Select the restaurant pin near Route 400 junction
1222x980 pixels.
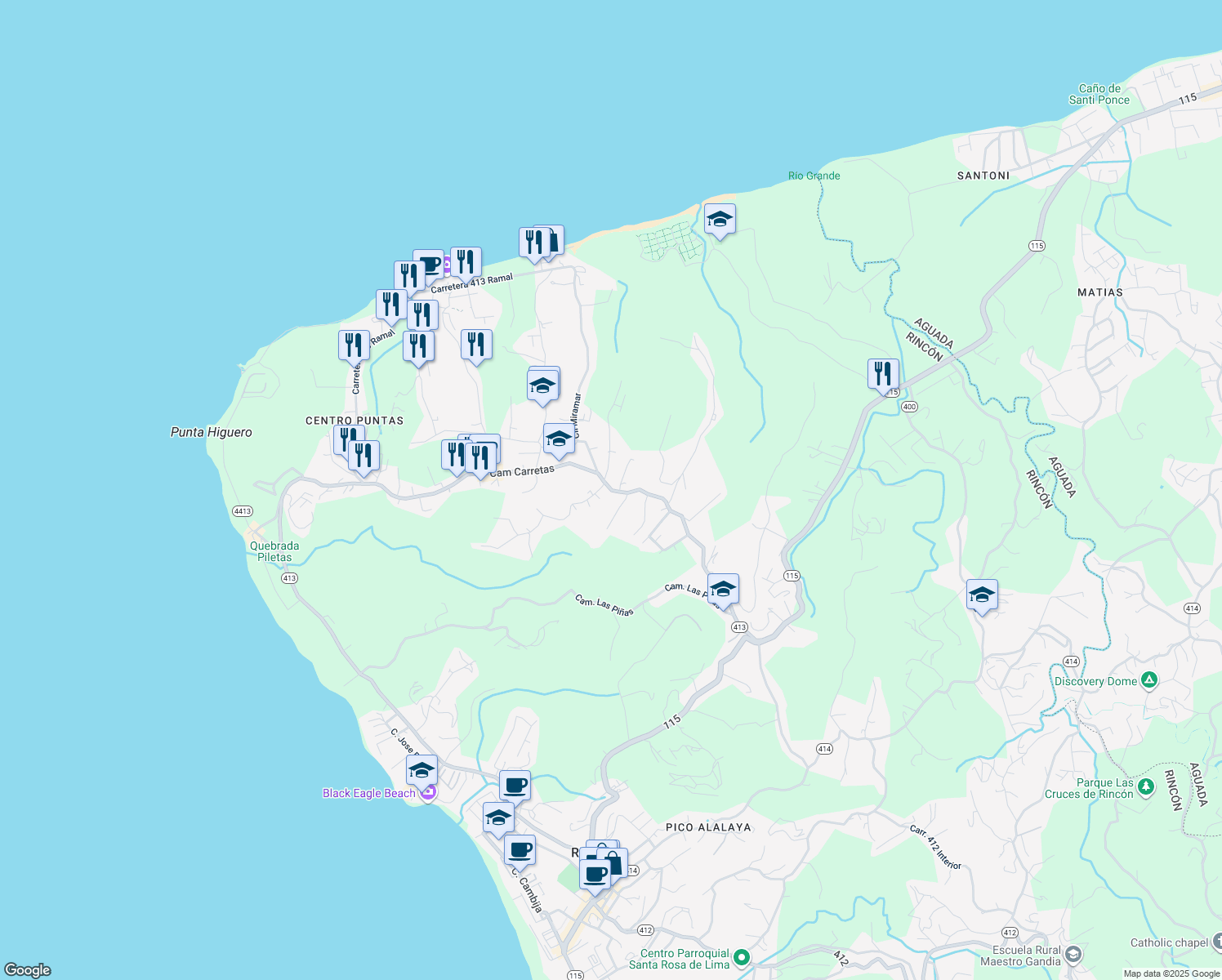click(x=883, y=372)
